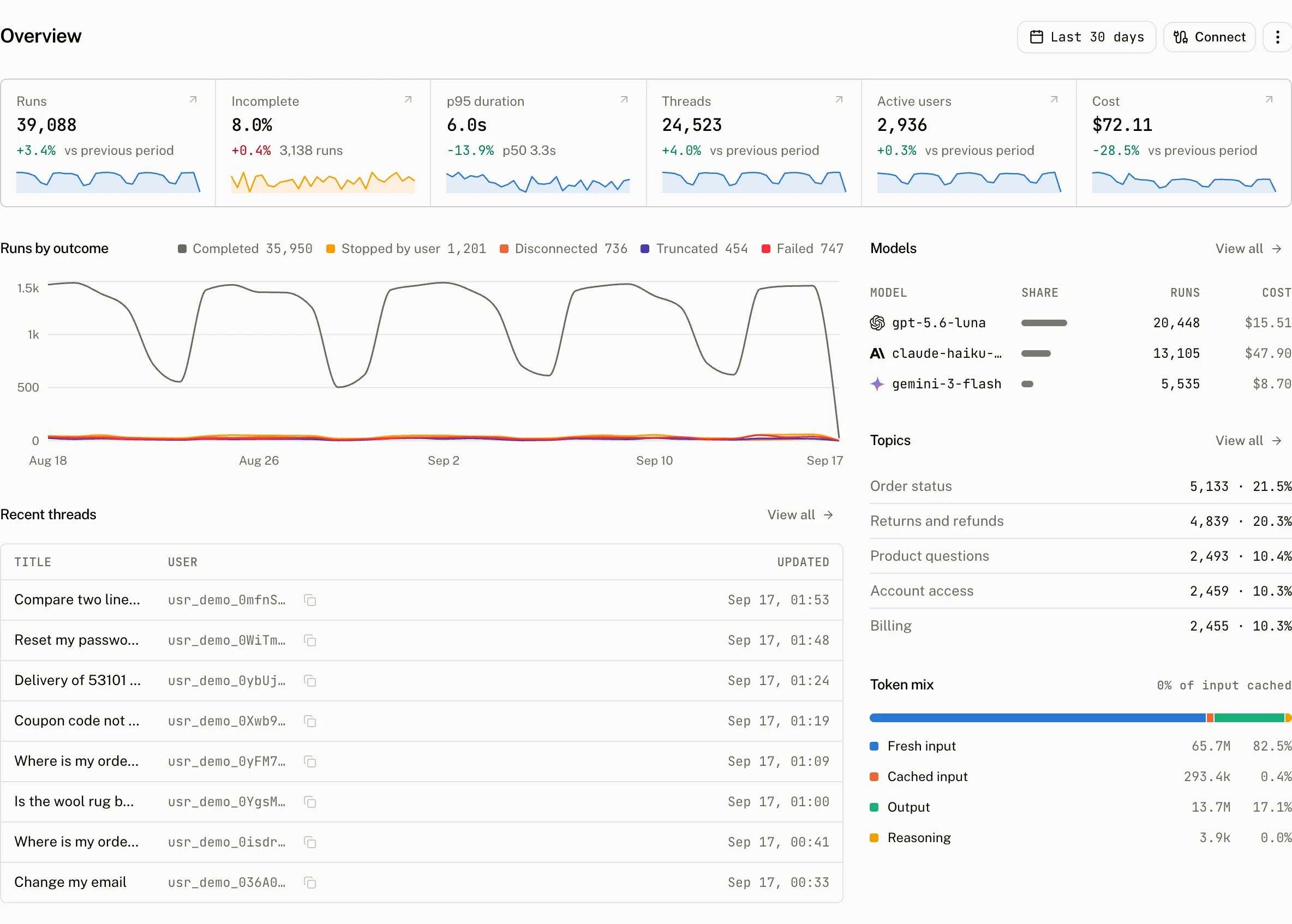
Task: Sort models by the RUNS column header
Action: point(1185,292)
